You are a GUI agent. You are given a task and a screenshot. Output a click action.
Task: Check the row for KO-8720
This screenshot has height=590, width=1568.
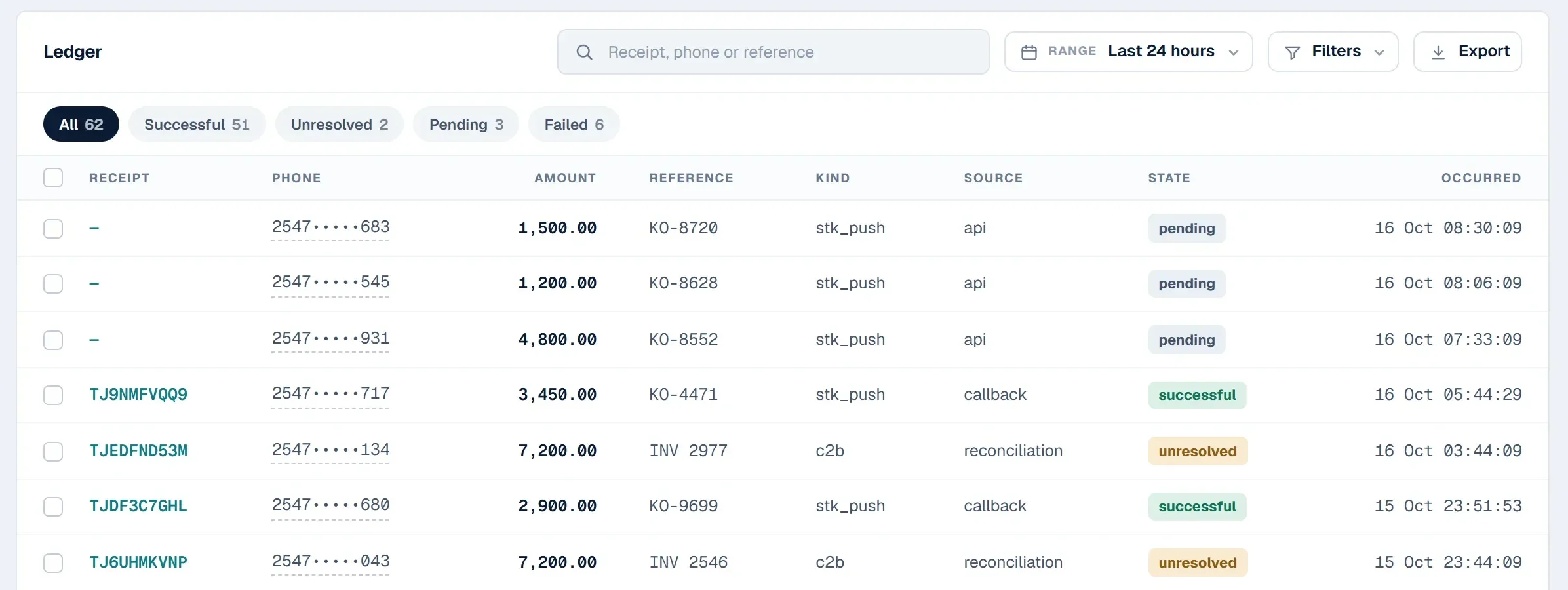tap(53, 229)
